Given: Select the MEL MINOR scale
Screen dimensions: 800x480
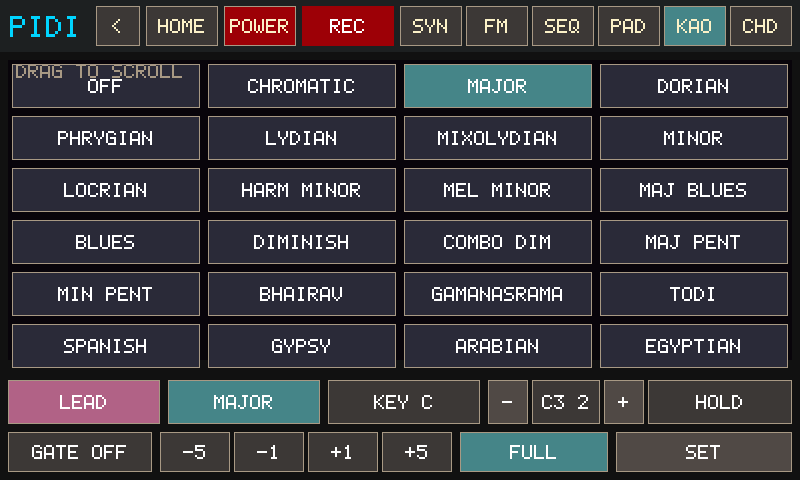Looking at the screenshot, I should pyautogui.click(x=497, y=190).
